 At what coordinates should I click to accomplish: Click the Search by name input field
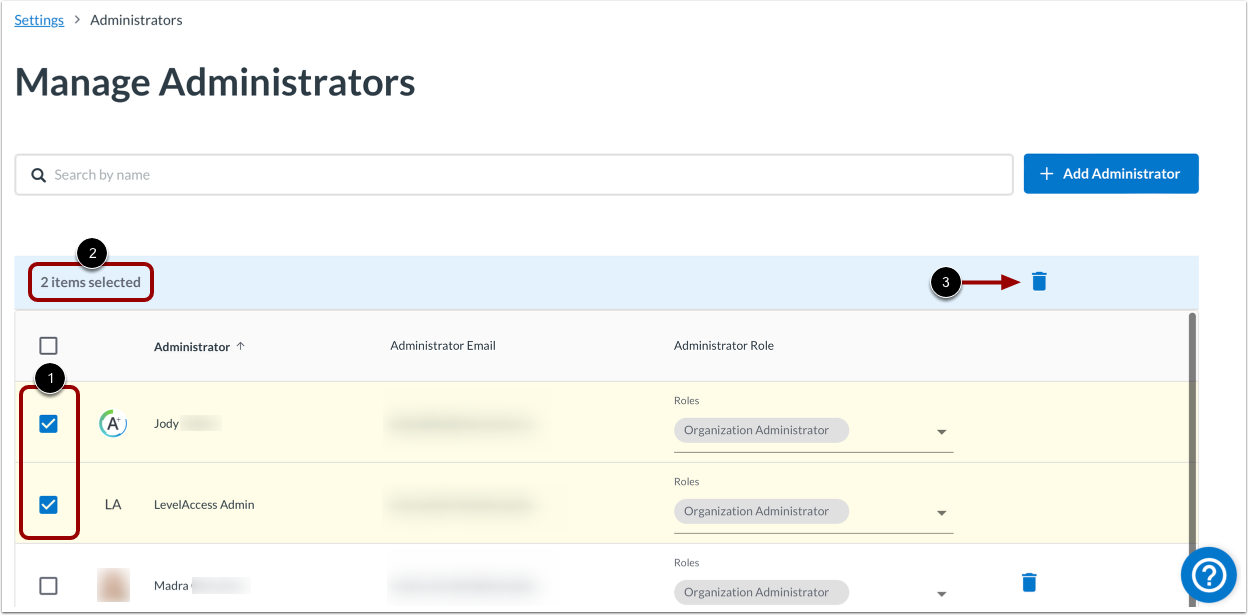pos(300,174)
